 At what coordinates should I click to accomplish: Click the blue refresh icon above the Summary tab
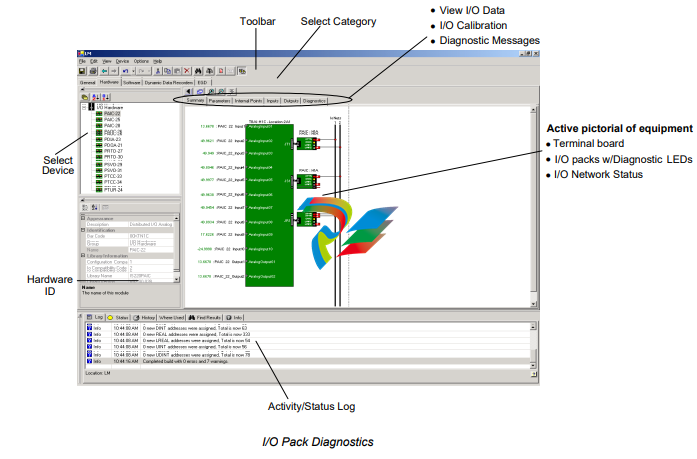pyautogui.click(x=200, y=92)
